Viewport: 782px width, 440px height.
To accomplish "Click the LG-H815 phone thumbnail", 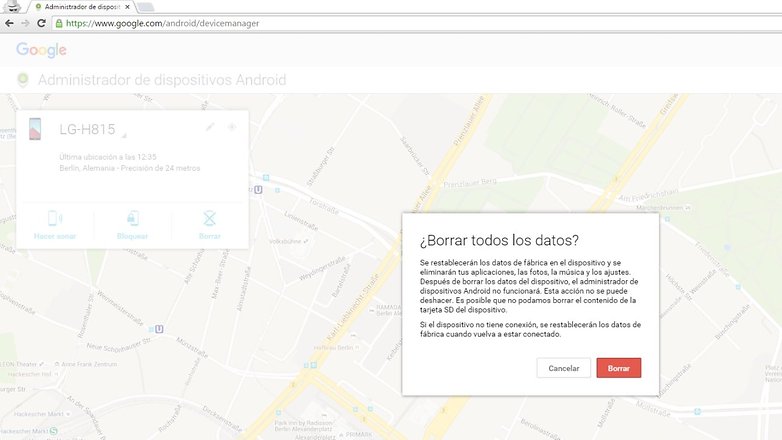I will tap(35, 129).
